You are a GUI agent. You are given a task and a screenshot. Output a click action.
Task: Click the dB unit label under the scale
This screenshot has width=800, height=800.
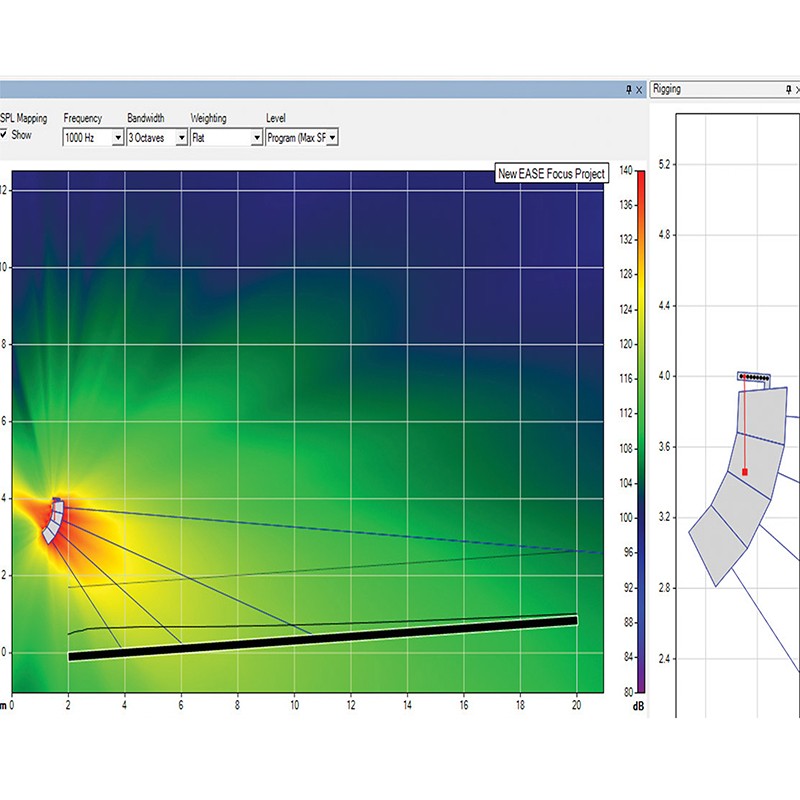pos(638,707)
